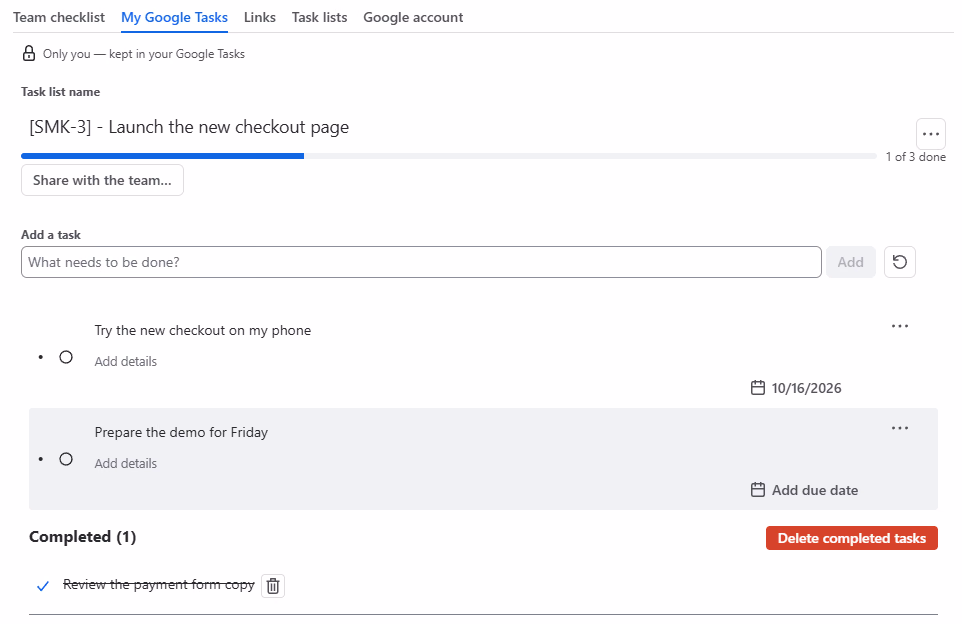Click the struck-through 'Review the payment form copy' text
The height and width of the screenshot is (624, 962).
(x=159, y=585)
